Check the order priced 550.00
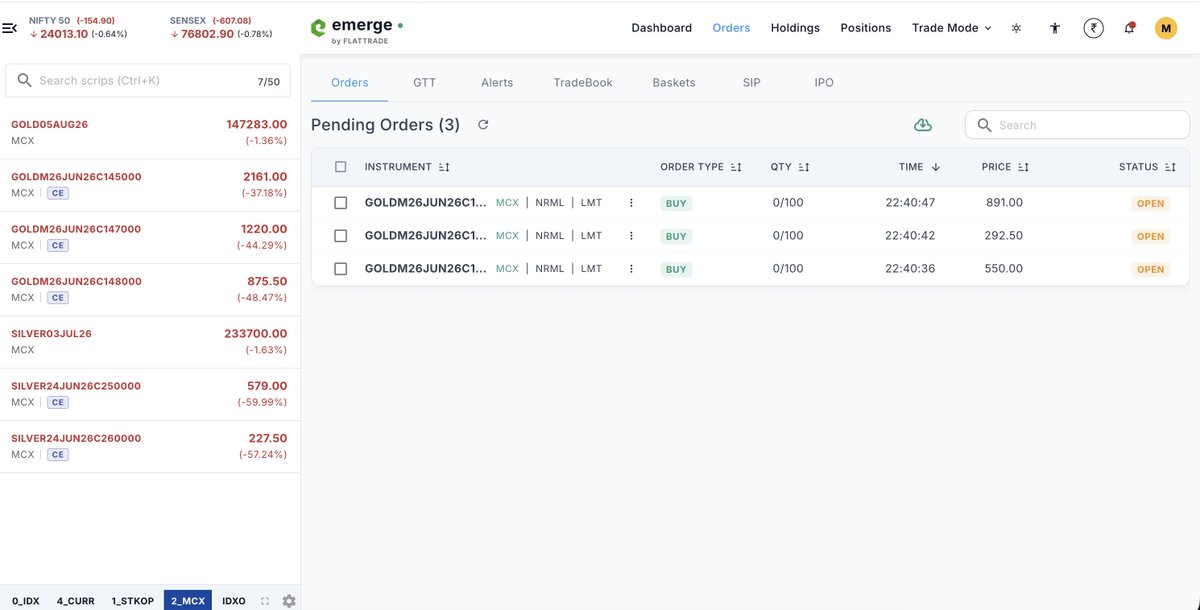This screenshot has height=610, width=1200. point(341,269)
